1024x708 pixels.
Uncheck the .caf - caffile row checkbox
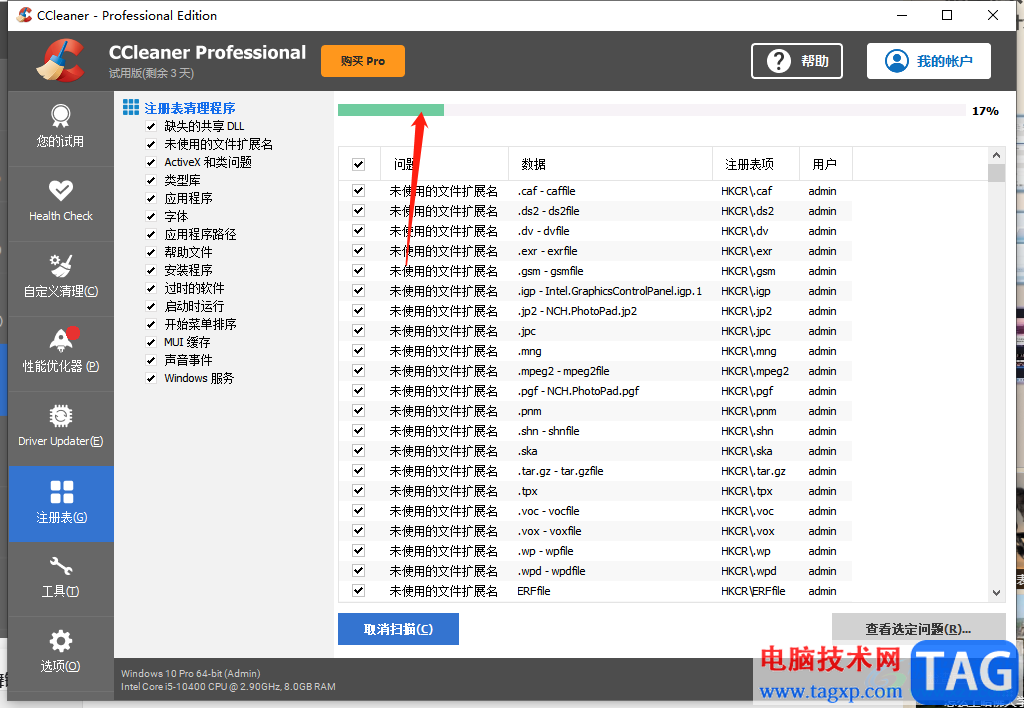[359, 191]
